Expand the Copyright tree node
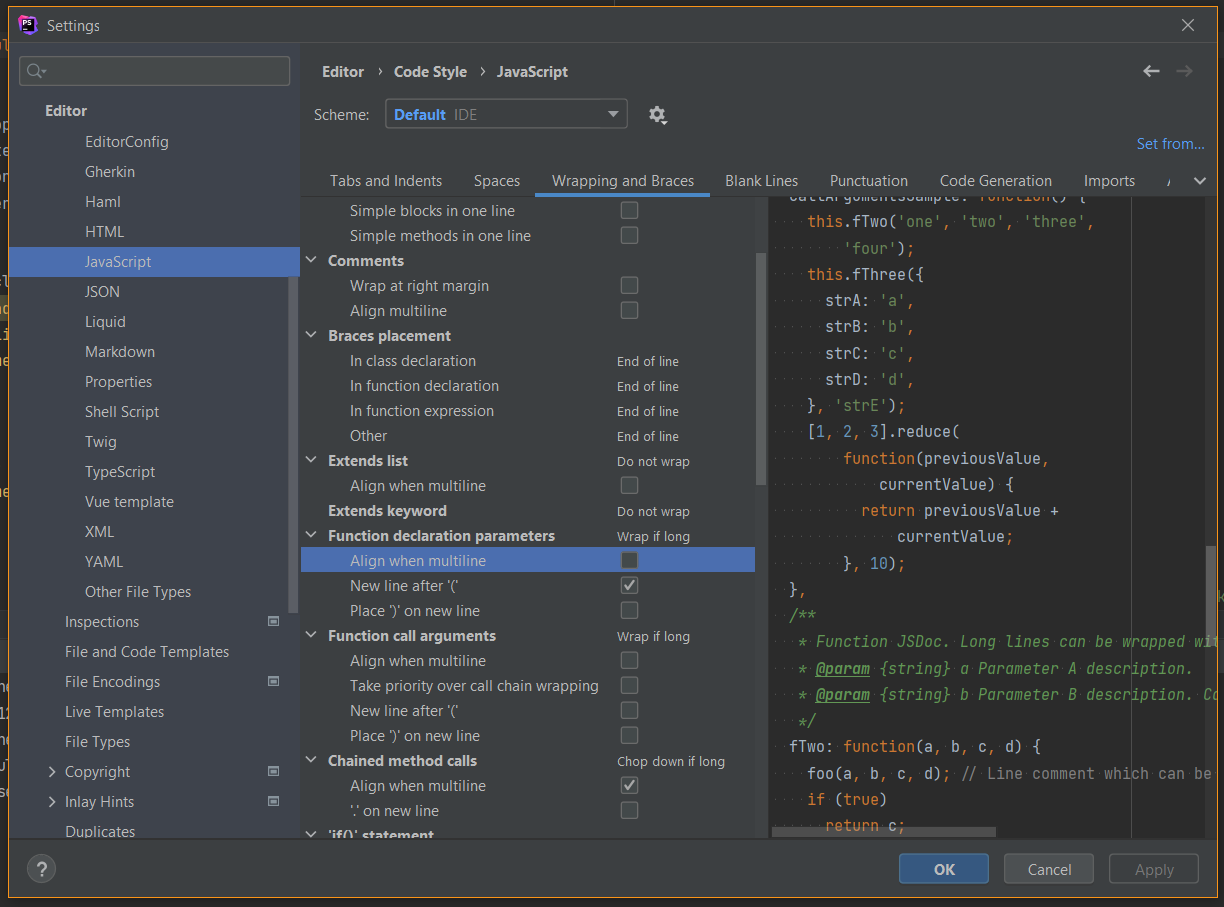This screenshot has width=1224, height=907. 52,772
